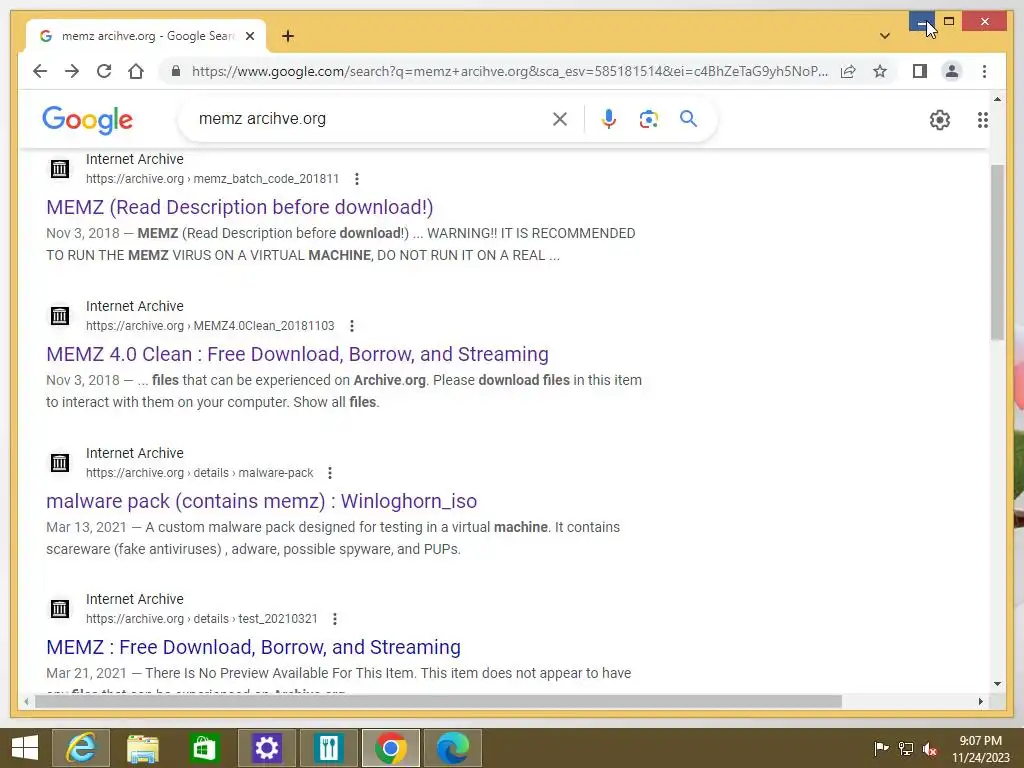1024x768 pixels.
Task: Open options for memz_batch_code_201811 result
Action: [x=357, y=179]
